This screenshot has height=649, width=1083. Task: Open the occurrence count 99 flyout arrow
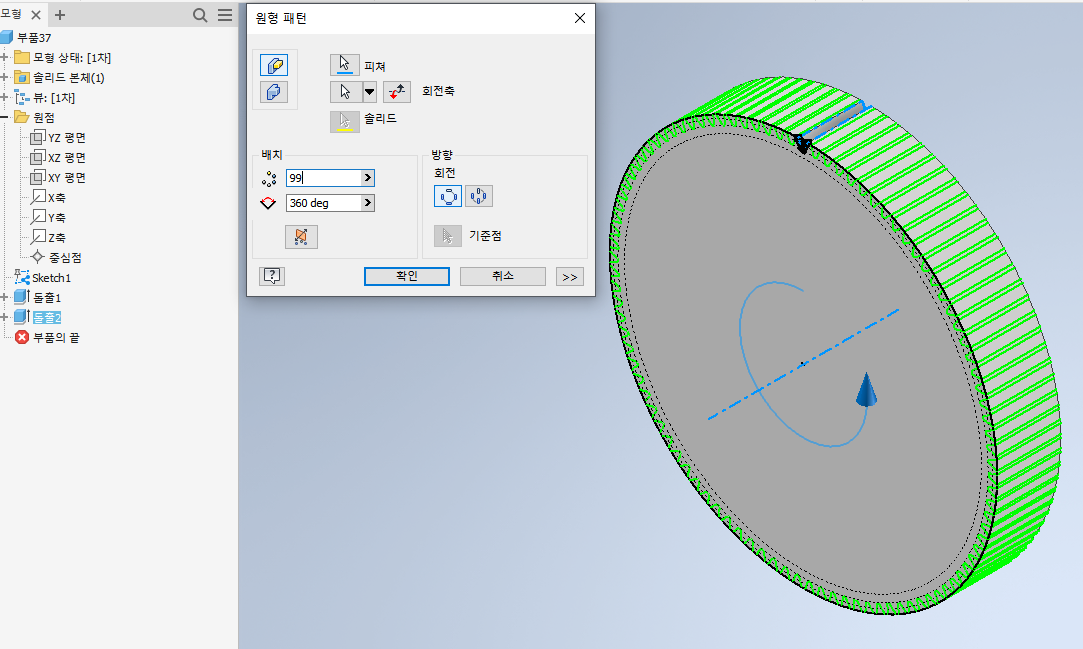click(x=368, y=178)
